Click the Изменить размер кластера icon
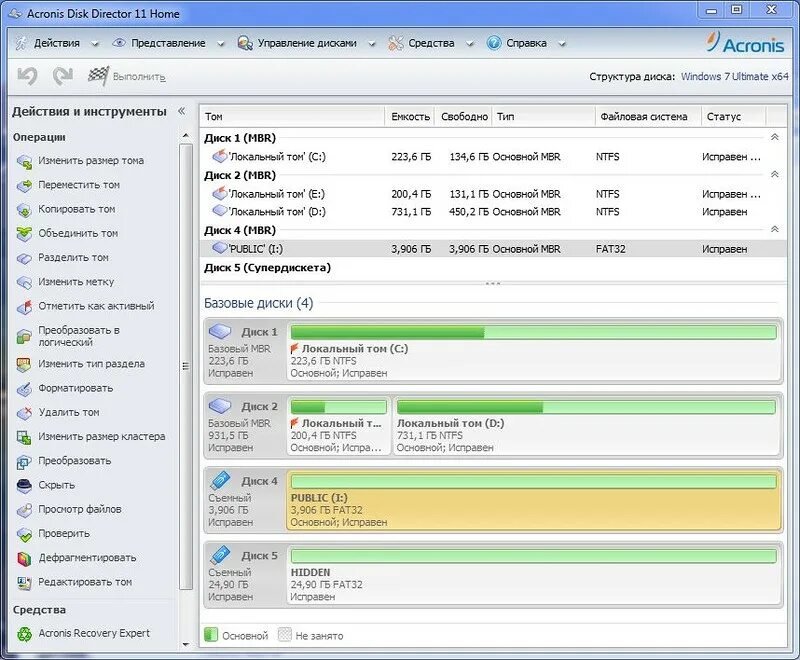800x660 pixels. tap(24, 437)
